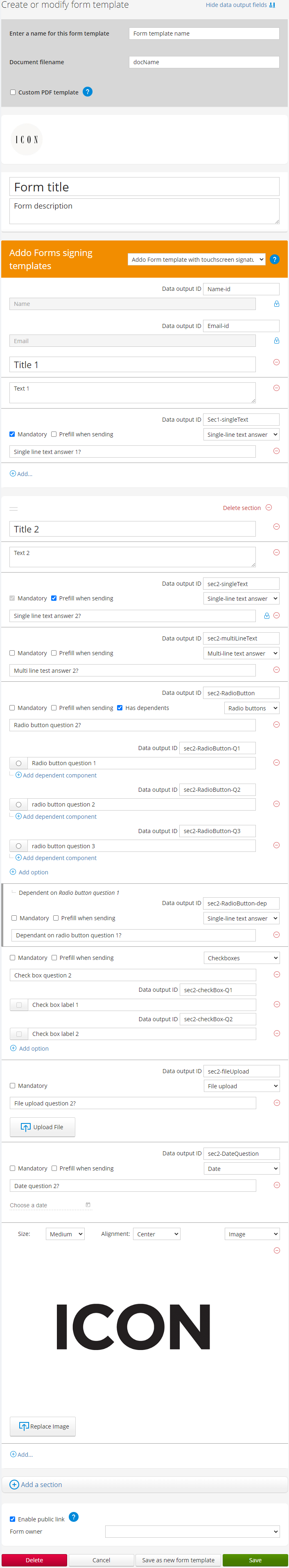Open the Form owner dropdown
Viewport: 289px width, 1568px height.
click(192, 1531)
